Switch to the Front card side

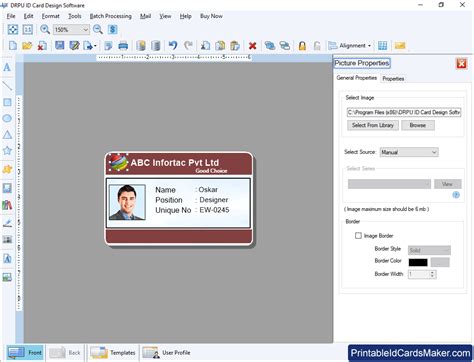25,353
